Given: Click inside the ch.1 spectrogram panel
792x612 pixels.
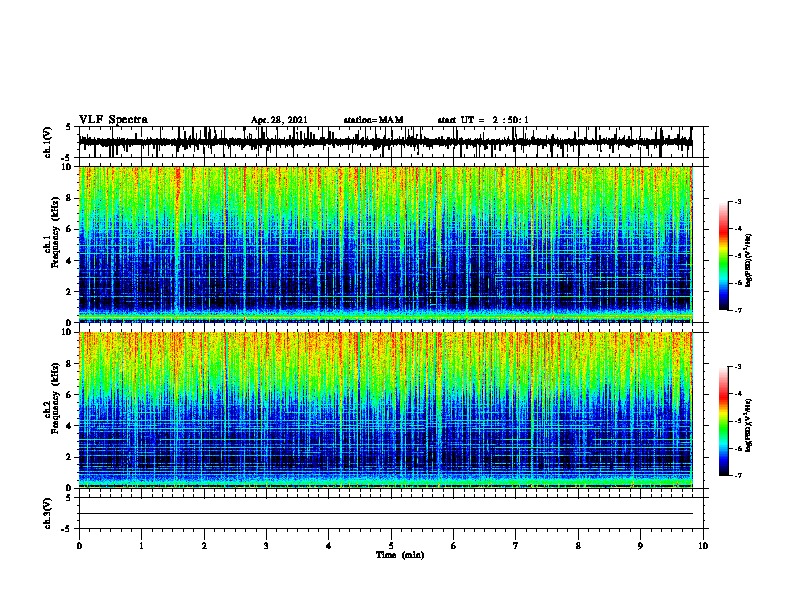Looking at the screenshot, I should [x=386, y=244].
